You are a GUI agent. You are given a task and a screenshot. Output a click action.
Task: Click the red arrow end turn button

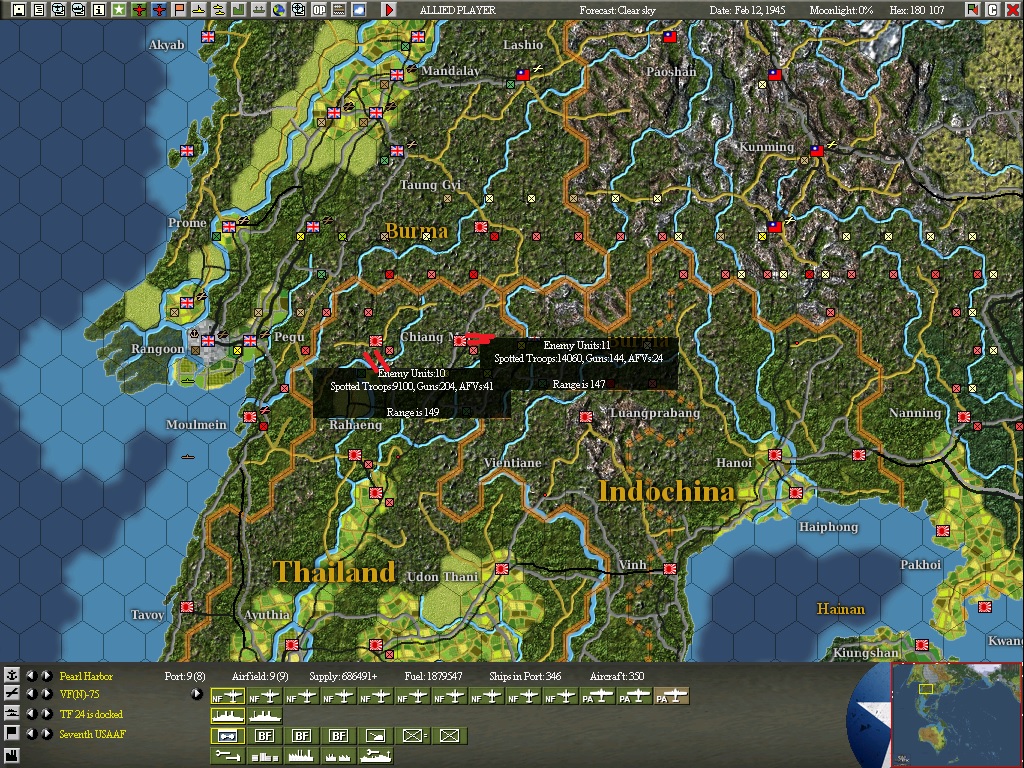pos(389,10)
